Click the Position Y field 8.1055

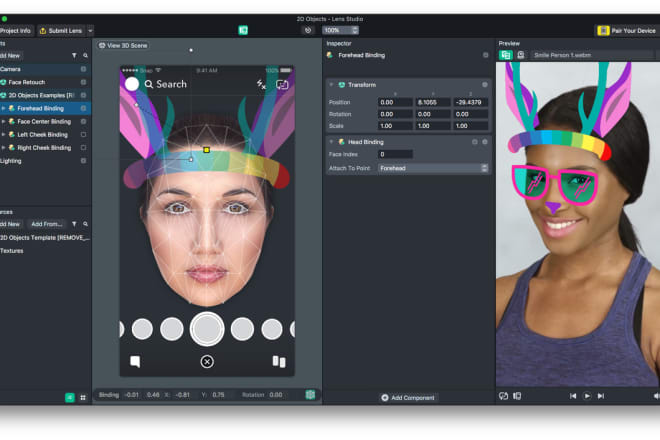point(433,102)
